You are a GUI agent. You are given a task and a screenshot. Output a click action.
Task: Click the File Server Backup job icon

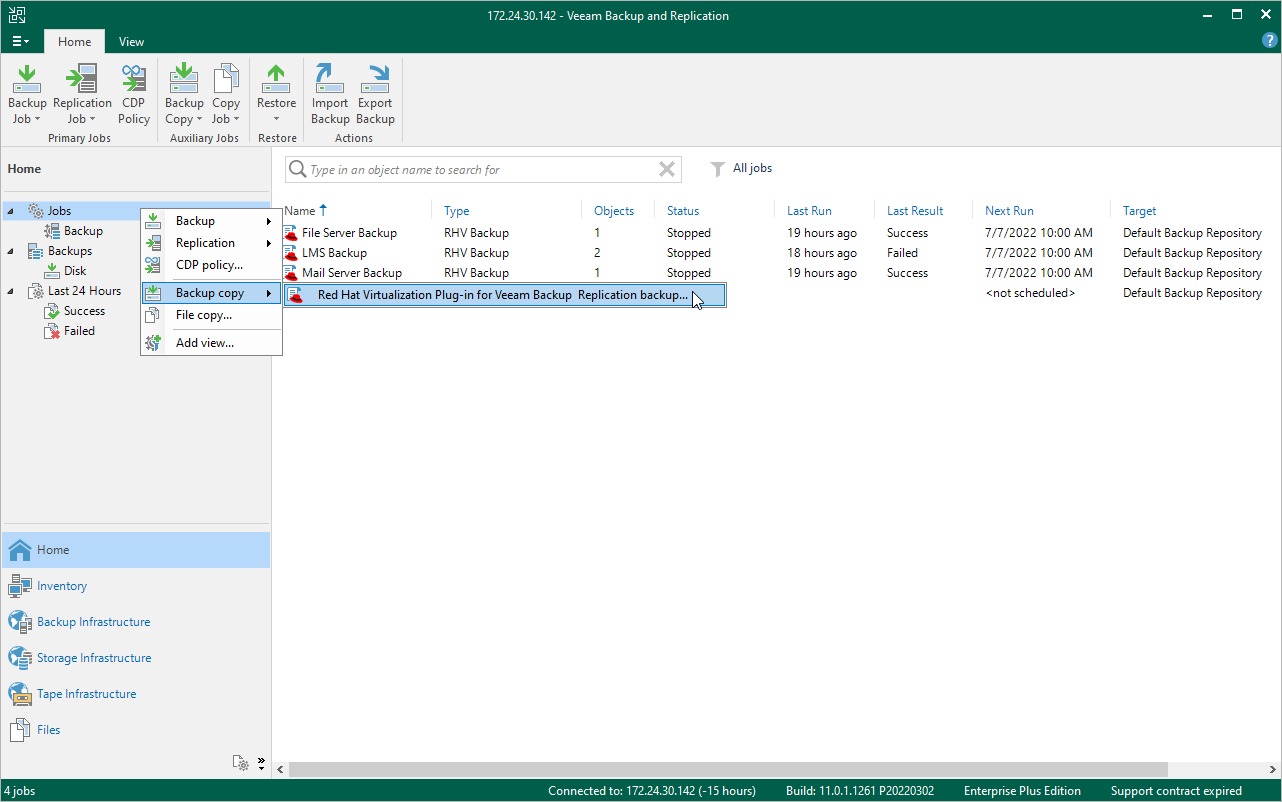tap(291, 233)
